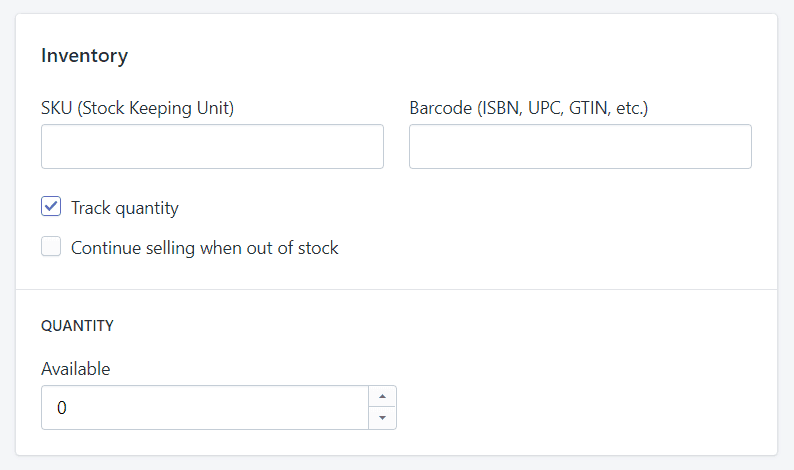The image size is (794, 470).
Task: Select the 0 value in Available
Action: [62, 408]
